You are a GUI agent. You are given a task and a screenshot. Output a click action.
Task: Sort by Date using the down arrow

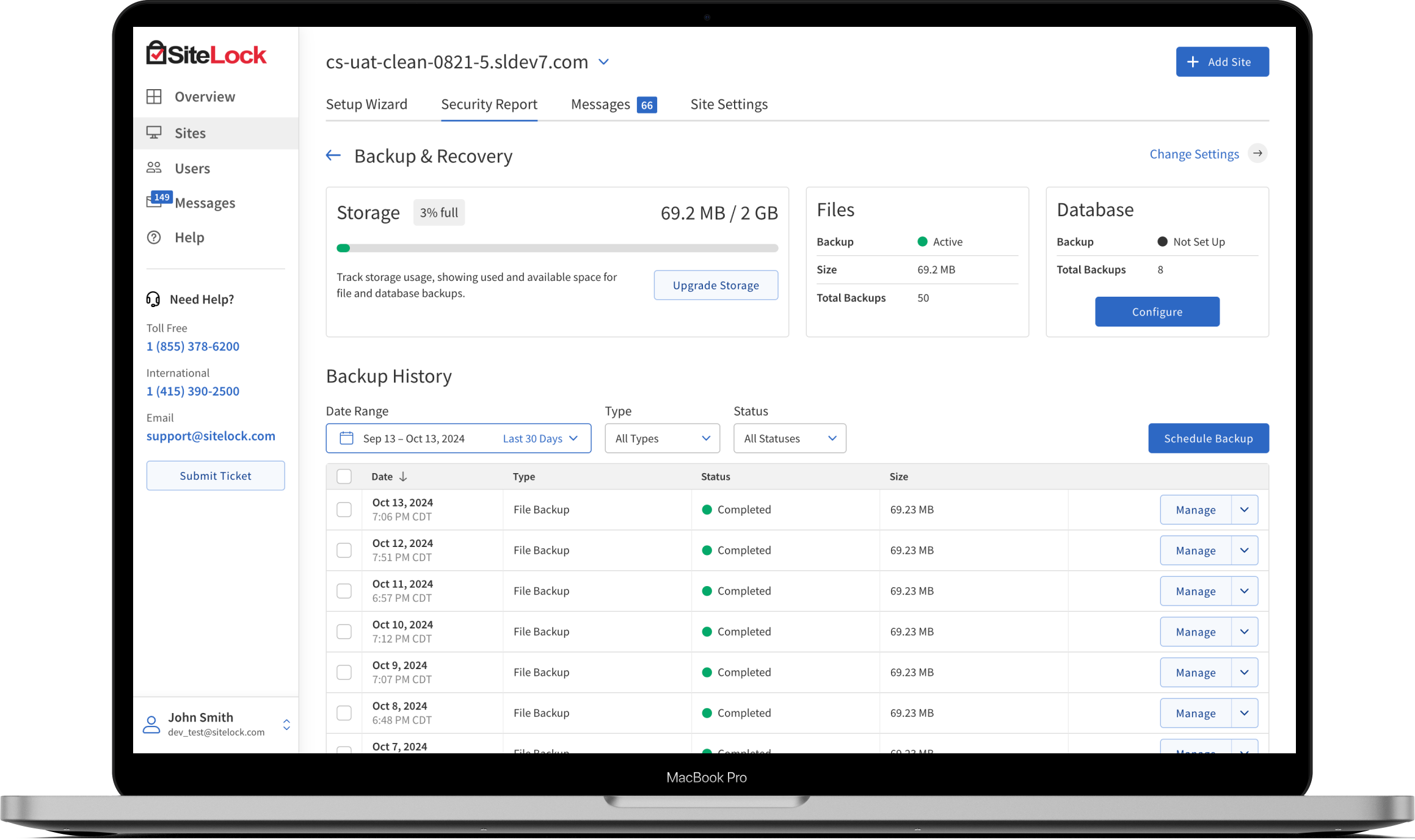pos(403,477)
